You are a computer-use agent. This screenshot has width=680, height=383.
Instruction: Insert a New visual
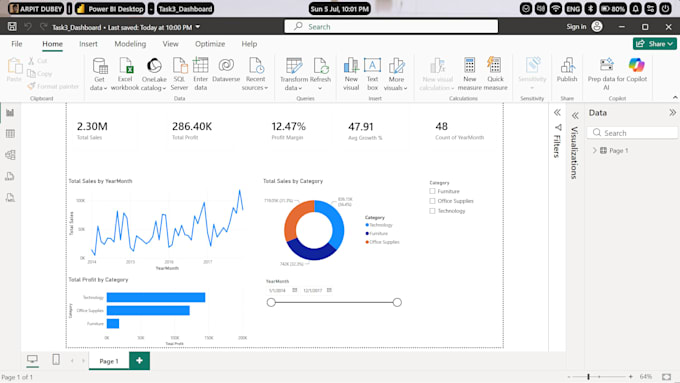click(x=351, y=74)
